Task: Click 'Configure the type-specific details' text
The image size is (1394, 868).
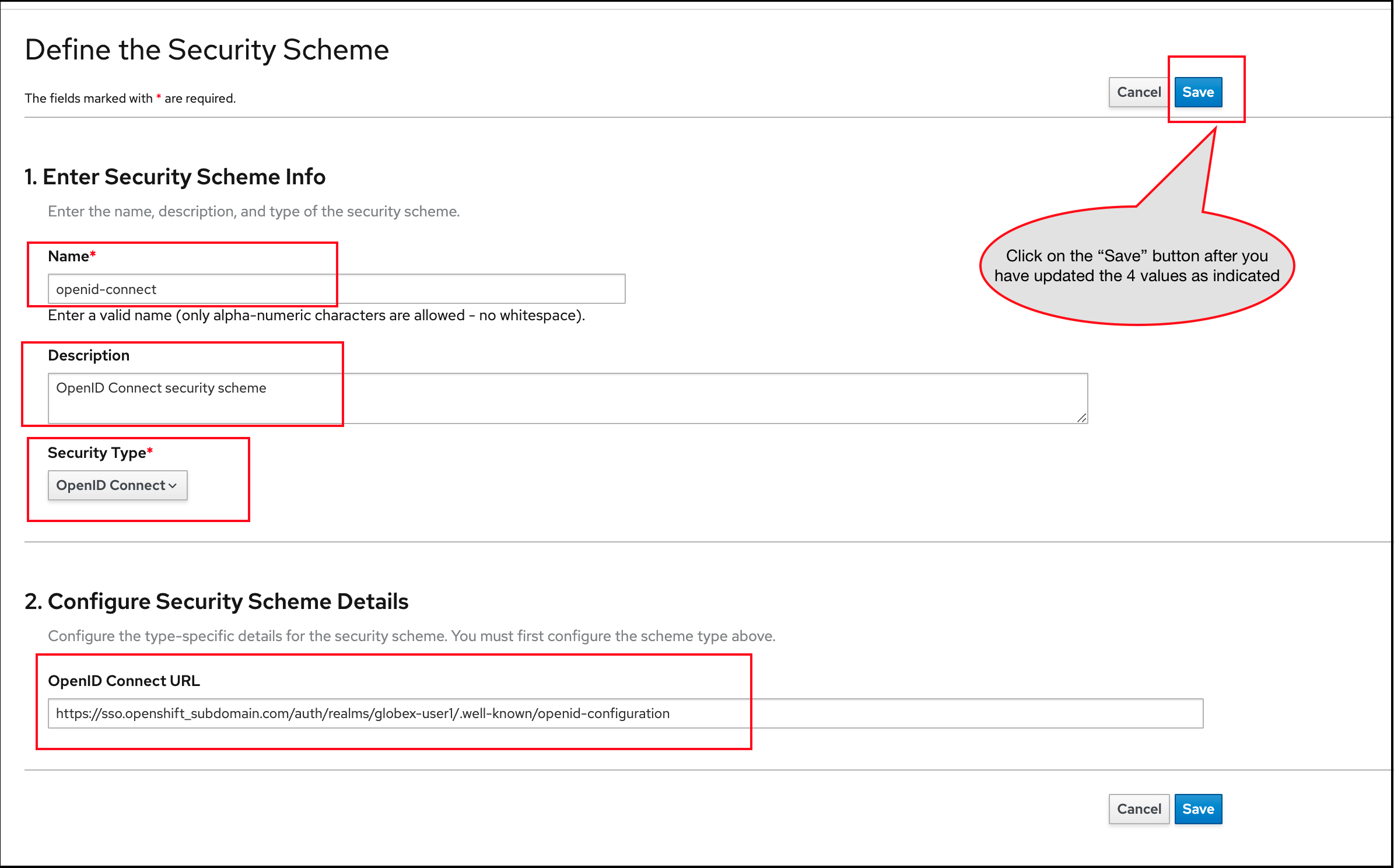Action: tap(412, 636)
